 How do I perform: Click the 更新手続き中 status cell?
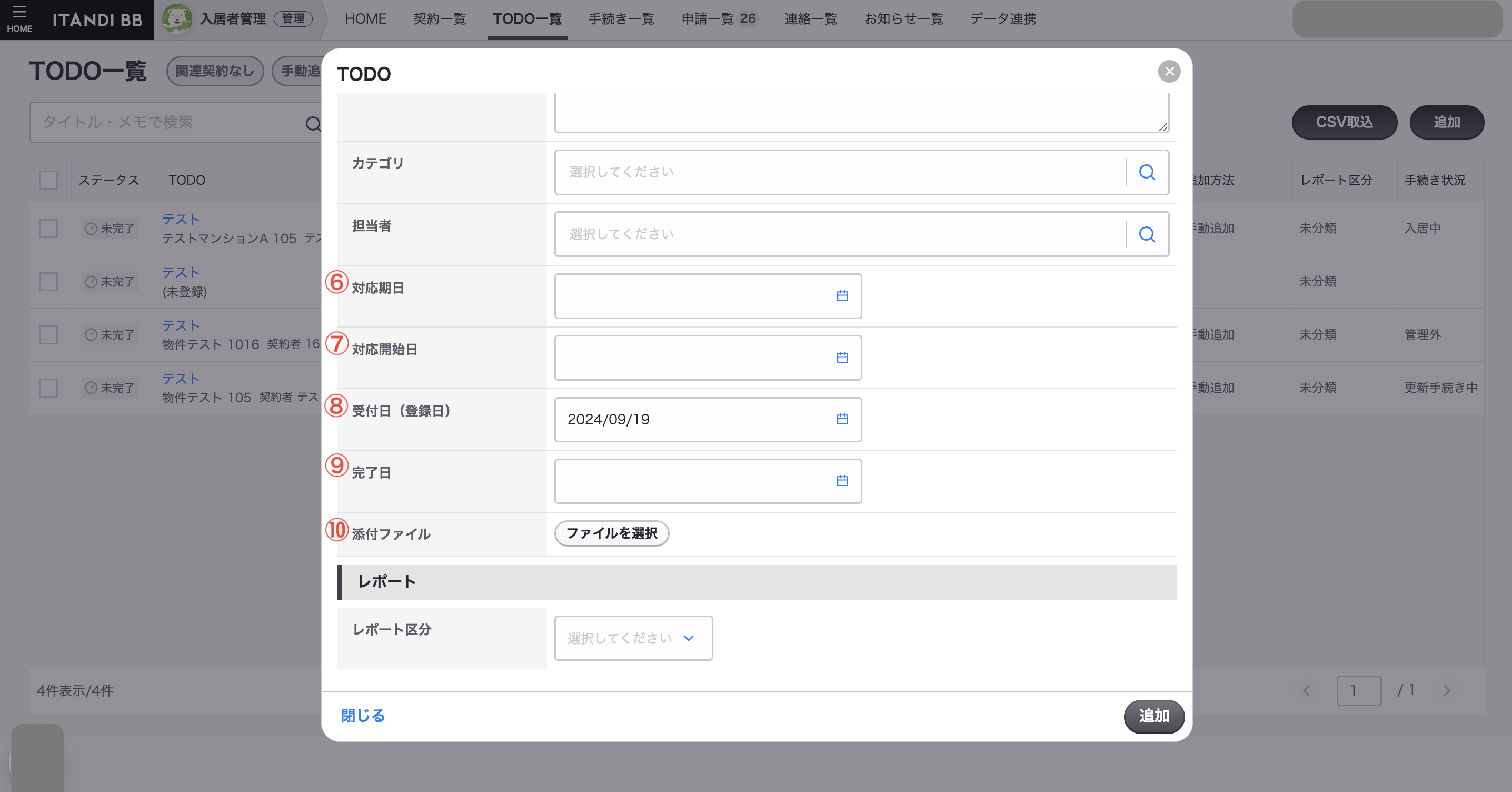click(x=1440, y=388)
